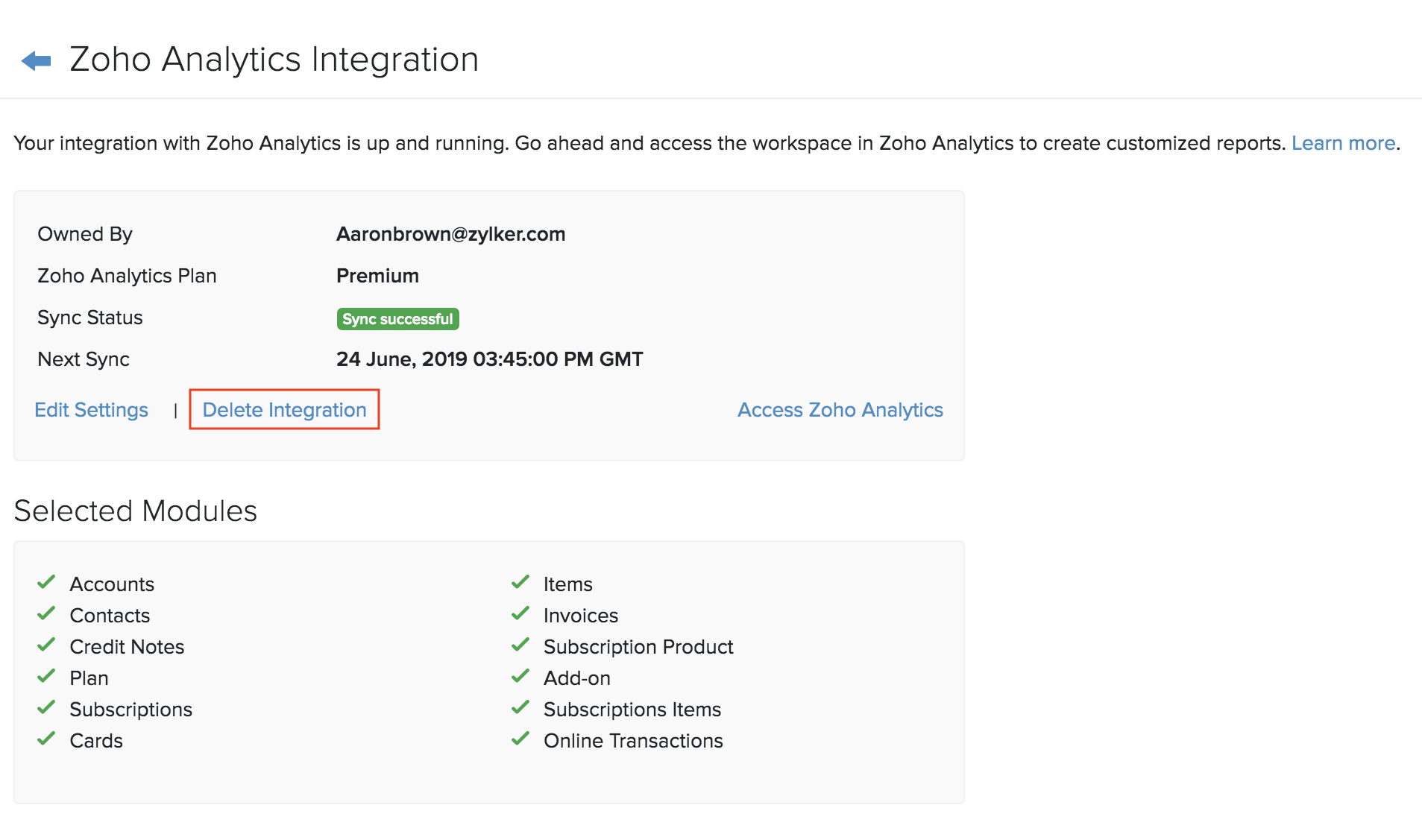Select Edit Settings

tap(91, 409)
